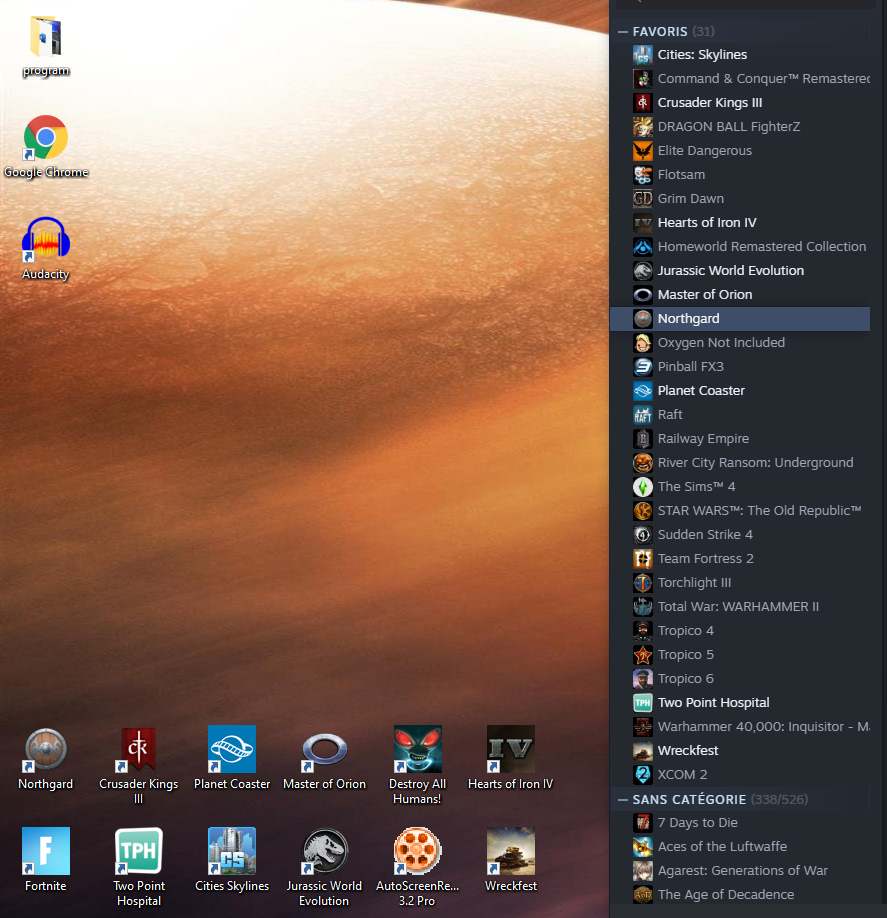Pick Elite Dangerous in game list
The image size is (887, 918).
tap(704, 151)
